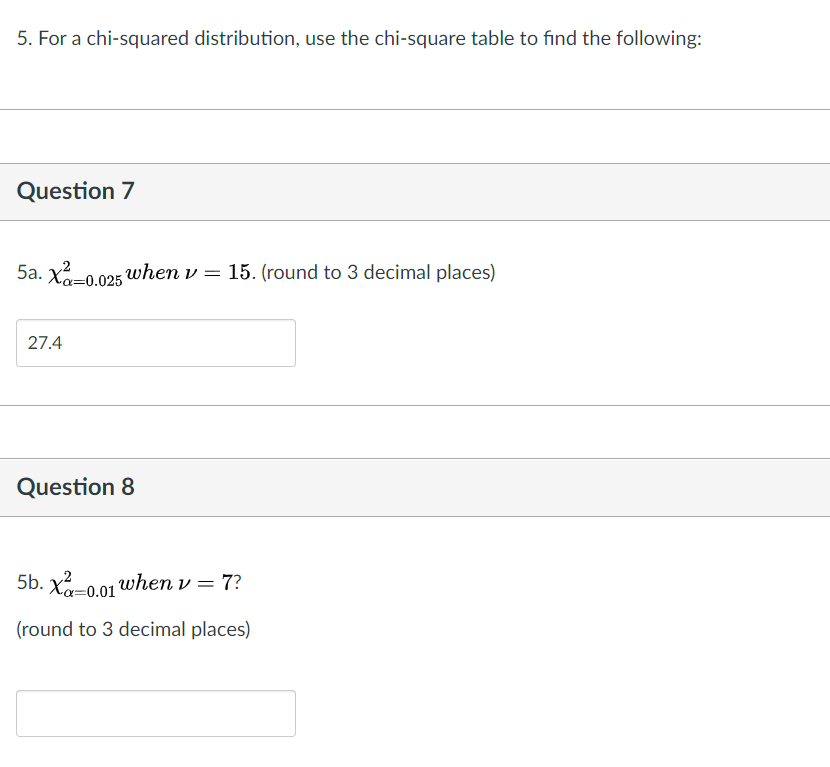830x767 pixels.
Task: Select the Question 7 header
Action: [74, 191]
